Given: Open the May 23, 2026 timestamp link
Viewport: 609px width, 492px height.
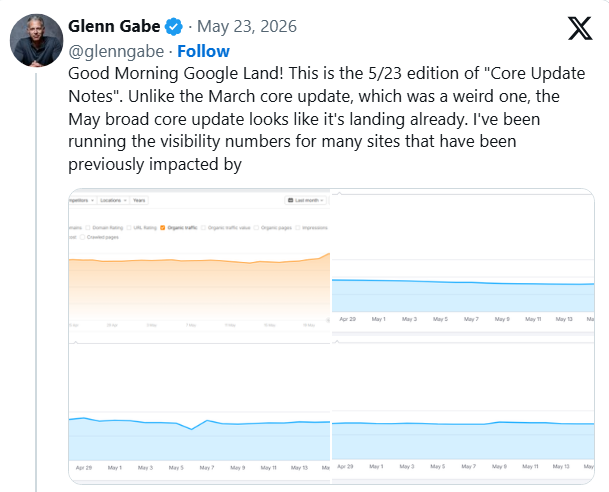Looking at the screenshot, I should click(x=247, y=26).
